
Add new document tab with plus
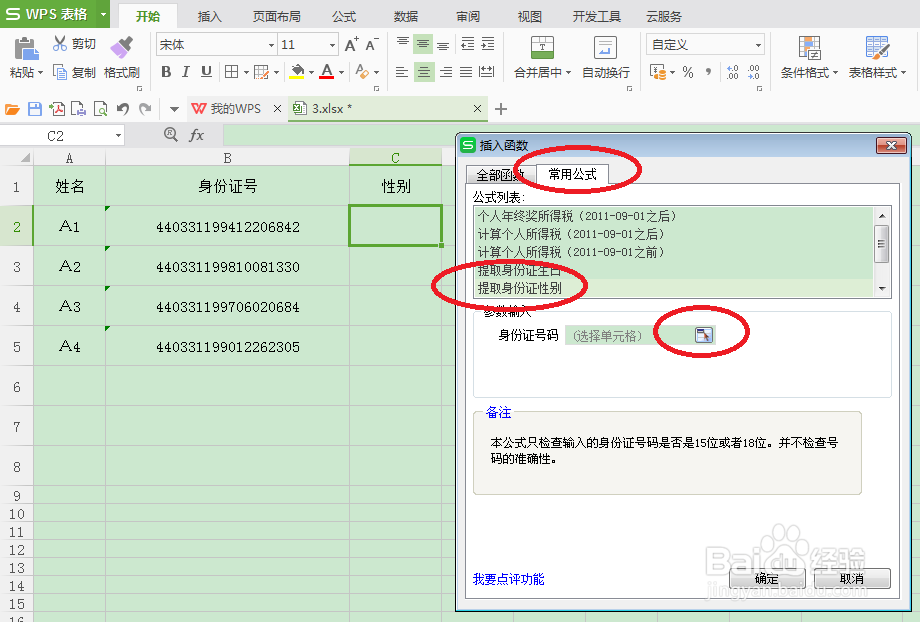500,109
